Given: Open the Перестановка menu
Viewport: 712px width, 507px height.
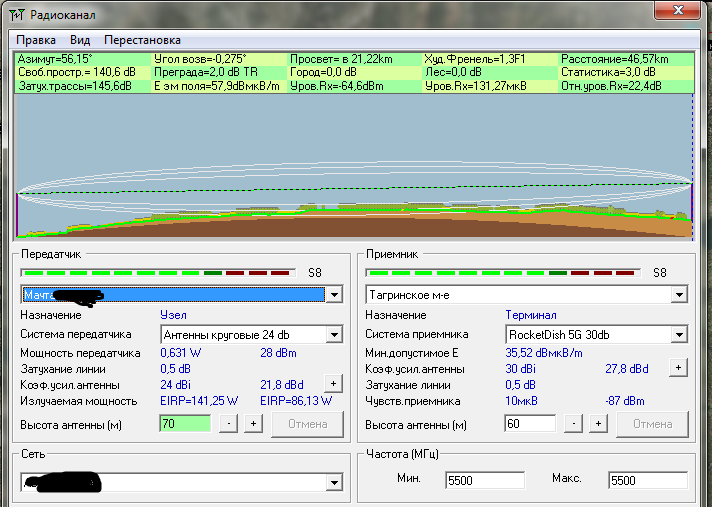Looking at the screenshot, I should coord(142,40).
